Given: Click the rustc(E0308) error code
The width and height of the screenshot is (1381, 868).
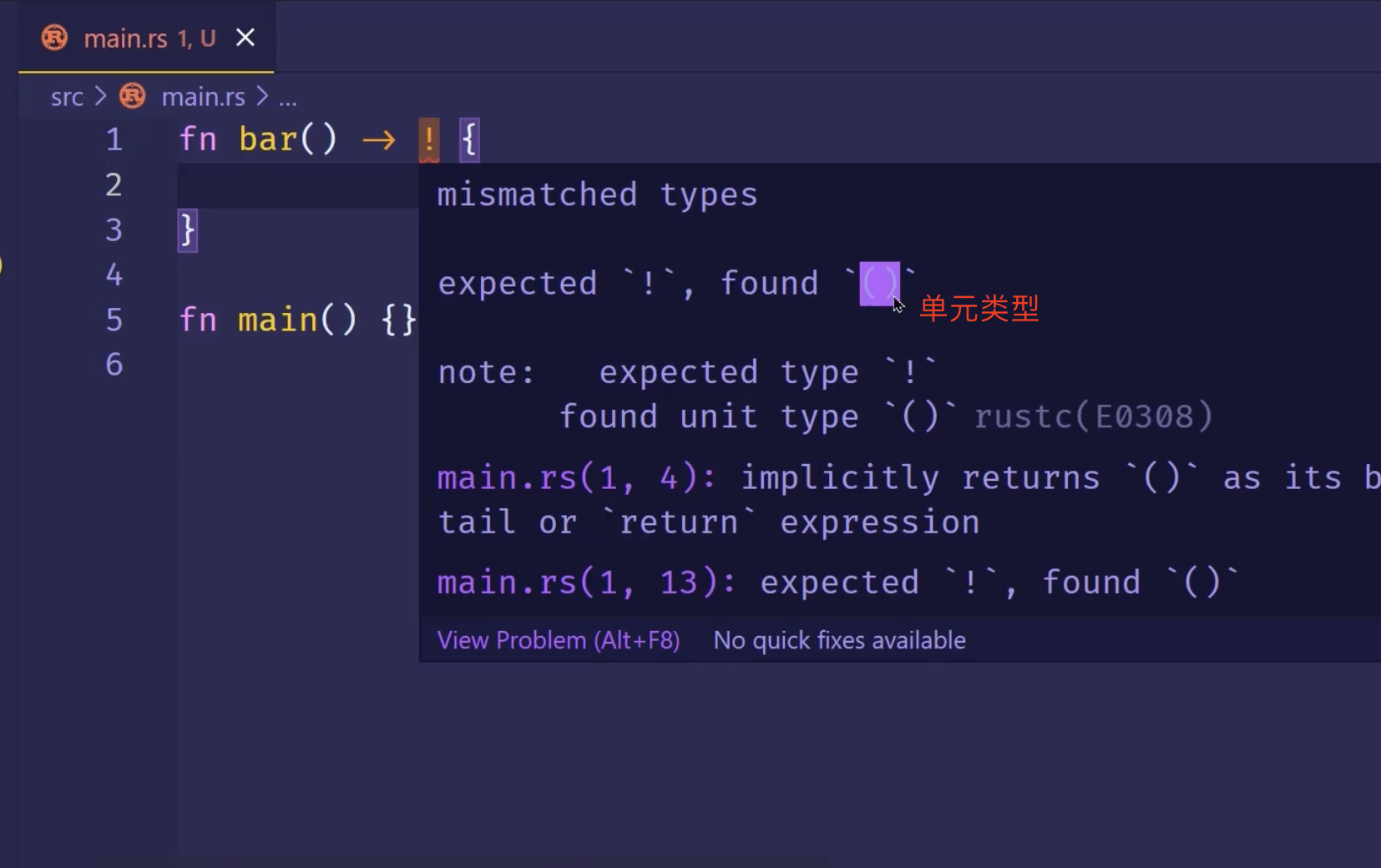Looking at the screenshot, I should (x=1093, y=416).
